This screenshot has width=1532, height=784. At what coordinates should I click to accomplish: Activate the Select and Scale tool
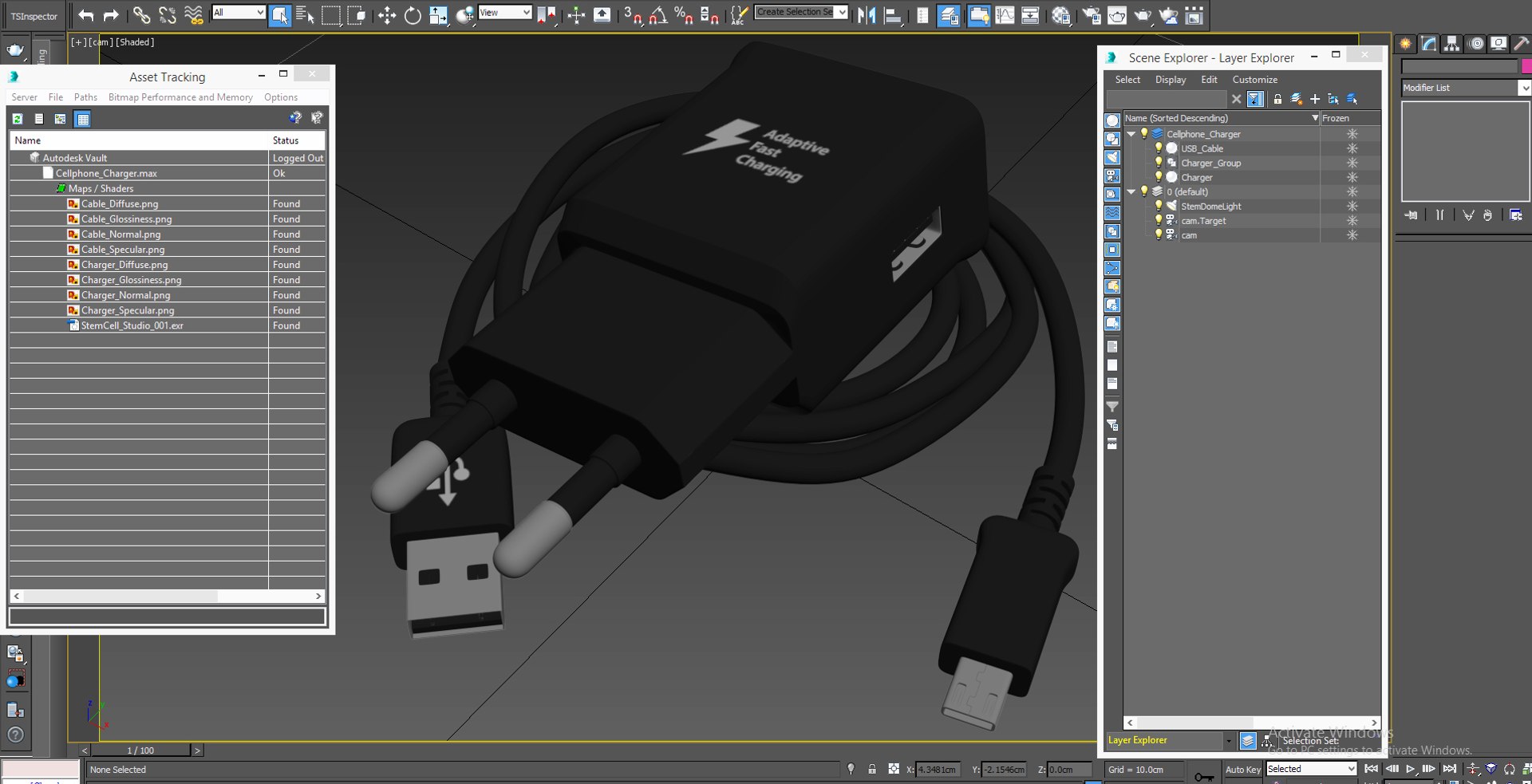pyautogui.click(x=439, y=15)
